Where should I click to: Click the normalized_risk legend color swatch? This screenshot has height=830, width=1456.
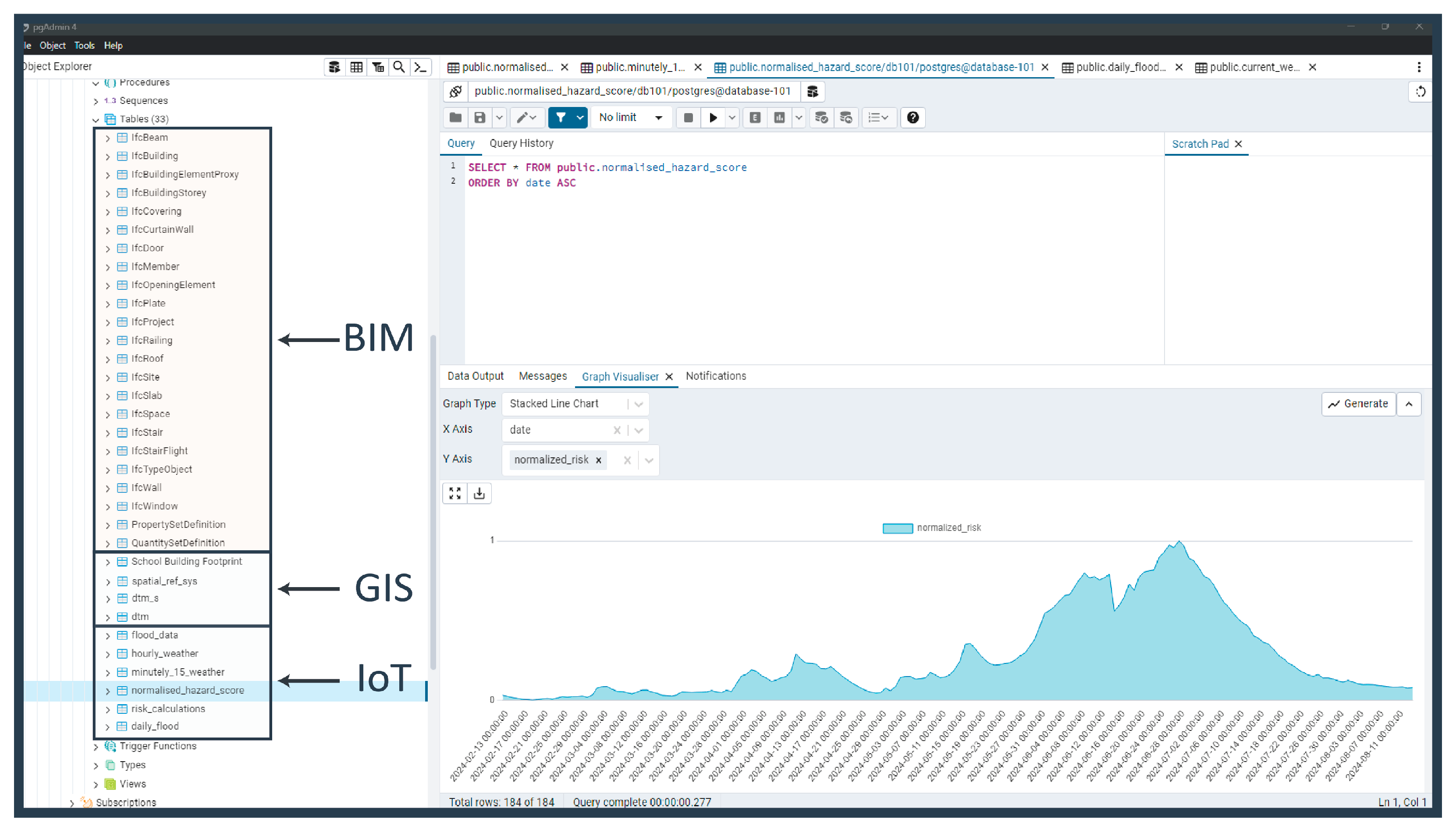[x=897, y=528]
